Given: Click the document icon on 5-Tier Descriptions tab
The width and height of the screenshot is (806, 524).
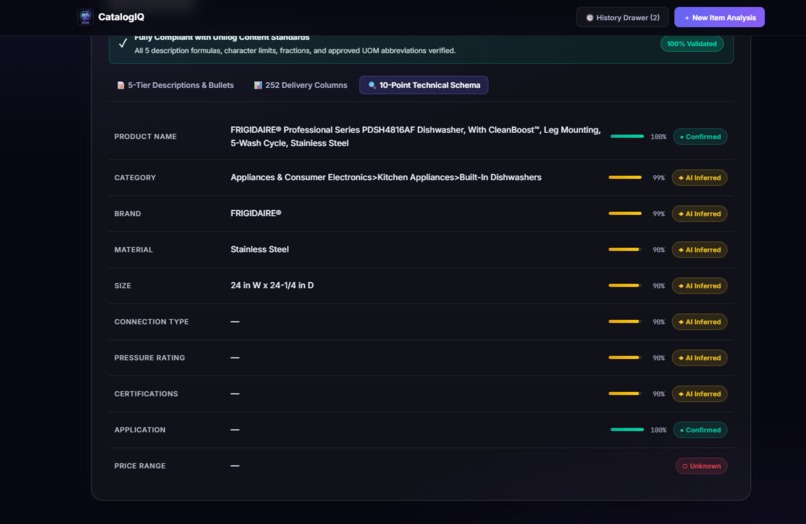Looking at the screenshot, I should 121,85.
